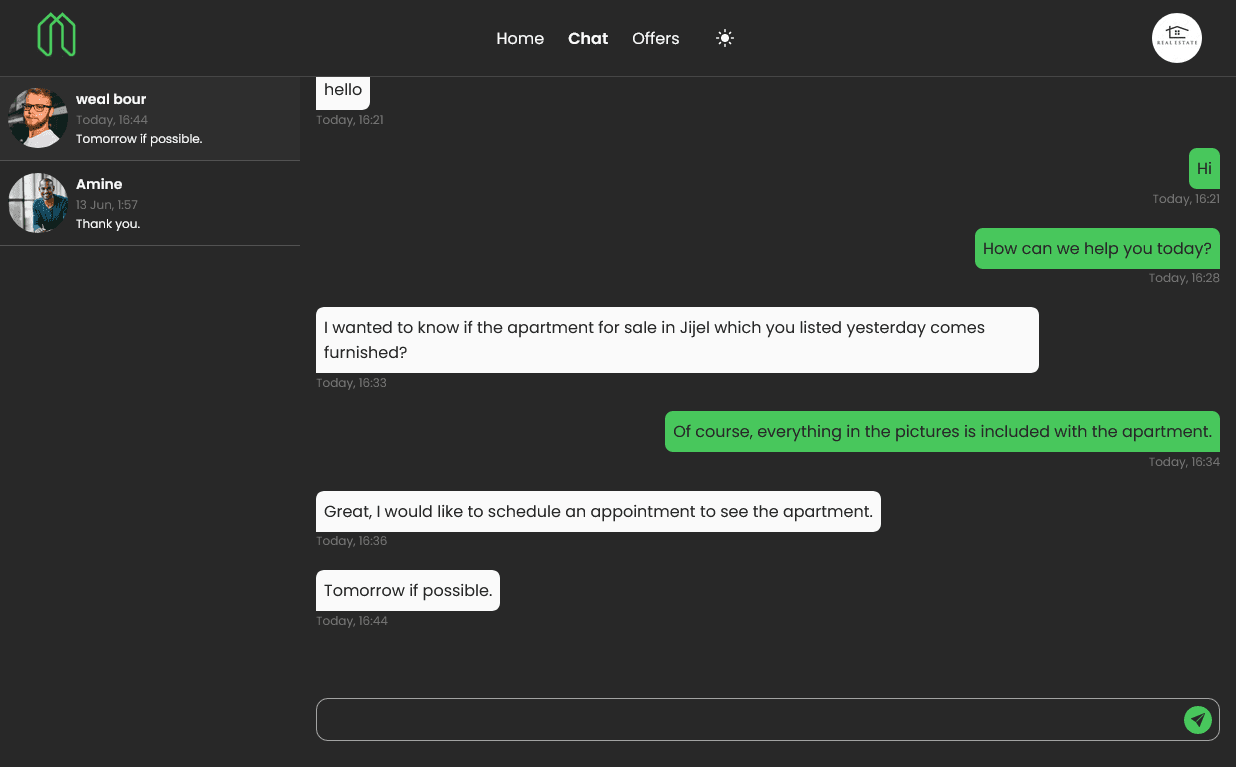Viewport: 1236px width, 767px height.
Task: Open the conversation with Amine
Action: [x=150, y=203]
